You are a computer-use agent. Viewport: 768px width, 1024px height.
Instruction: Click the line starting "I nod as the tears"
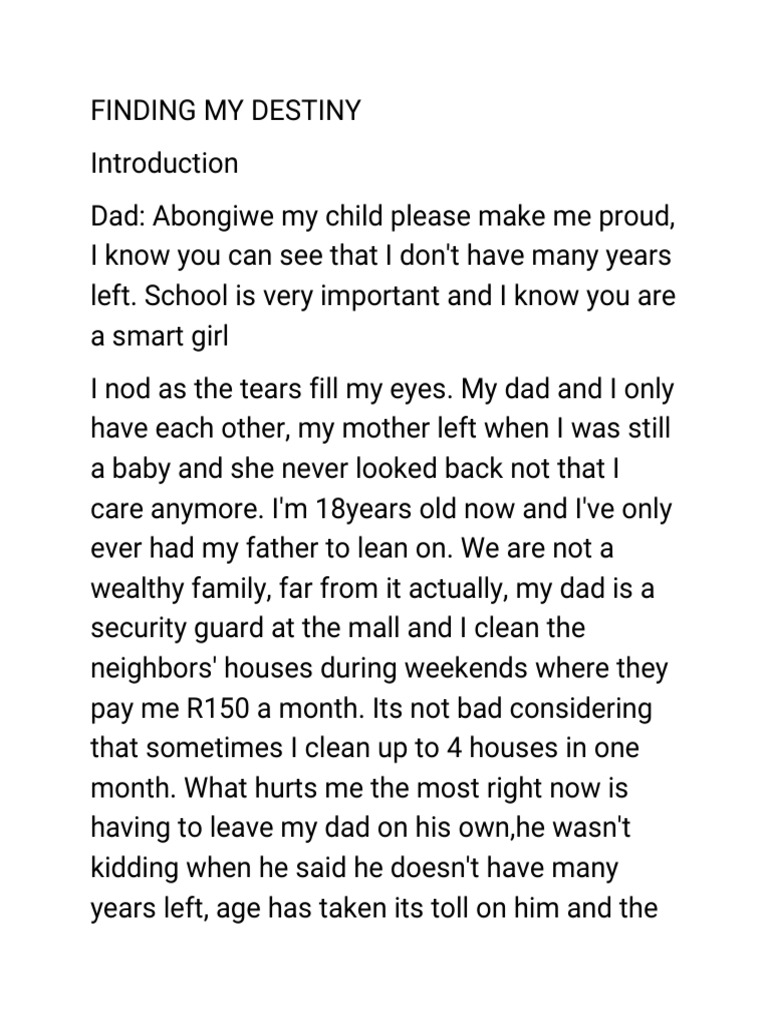point(380,390)
